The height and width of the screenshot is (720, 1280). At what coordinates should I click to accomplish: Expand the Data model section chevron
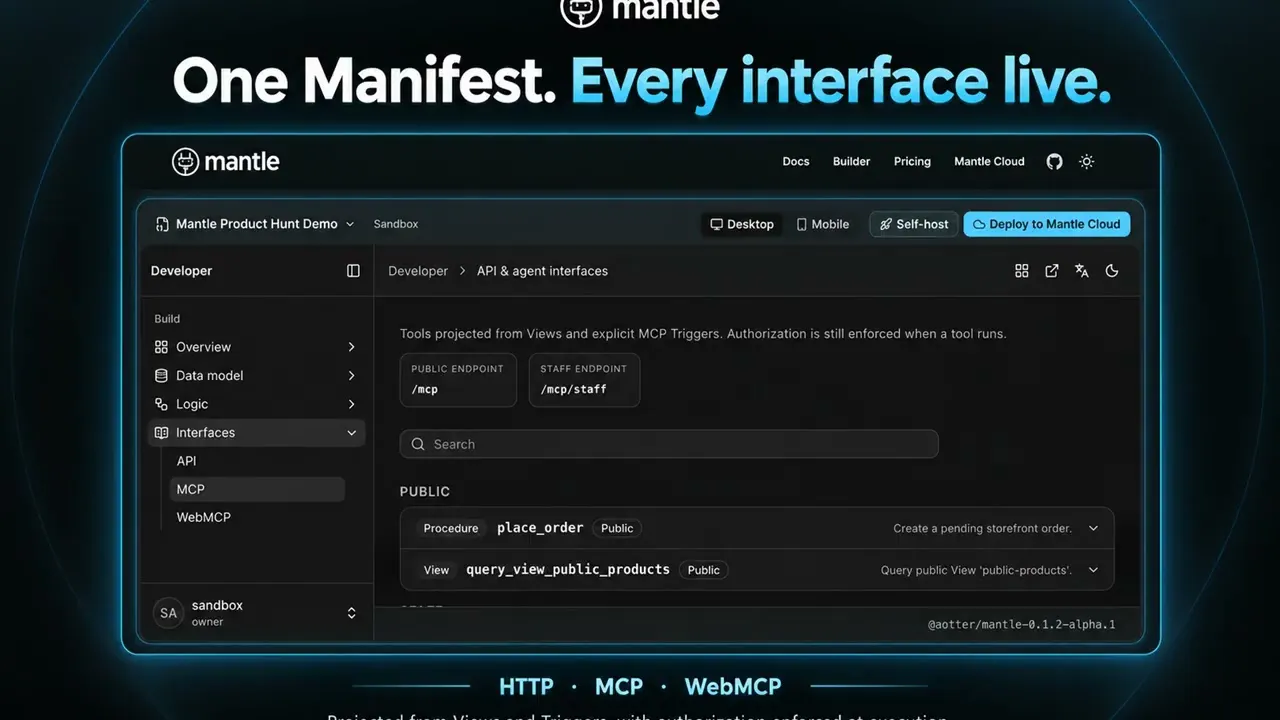(x=351, y=376)
